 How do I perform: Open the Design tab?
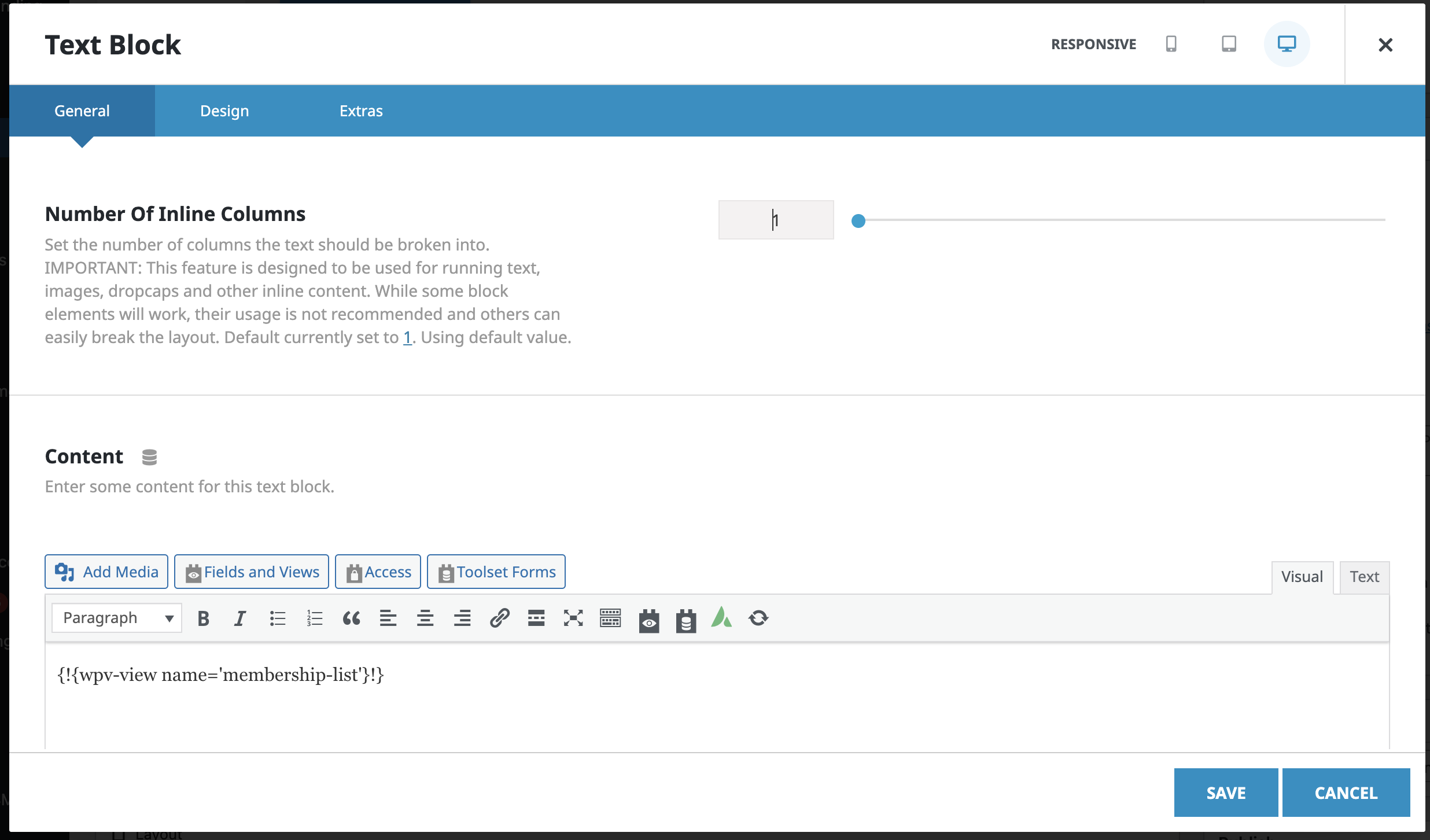pyautogui.click(x=224, y=110)
